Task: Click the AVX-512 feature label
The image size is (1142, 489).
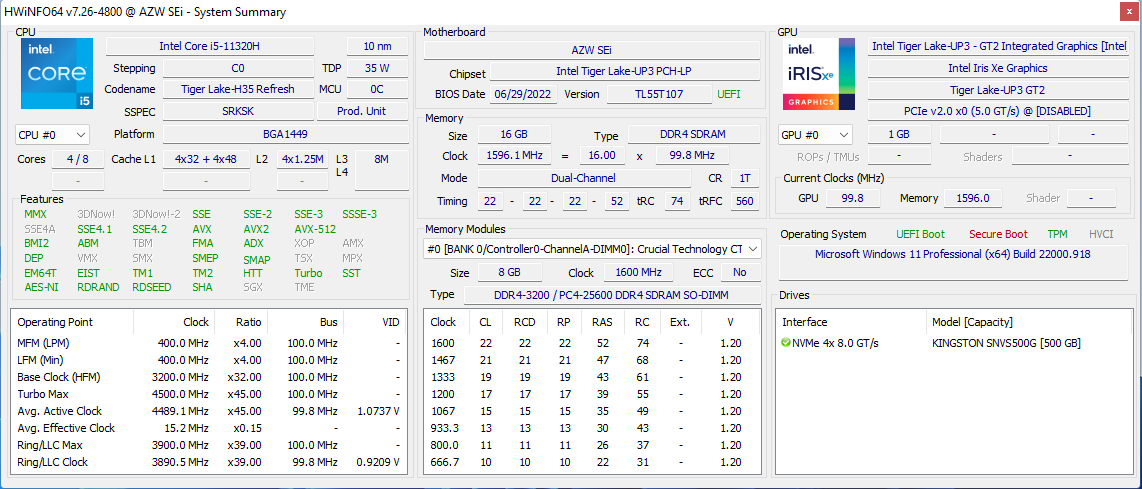Action: (x=315, y=229)
